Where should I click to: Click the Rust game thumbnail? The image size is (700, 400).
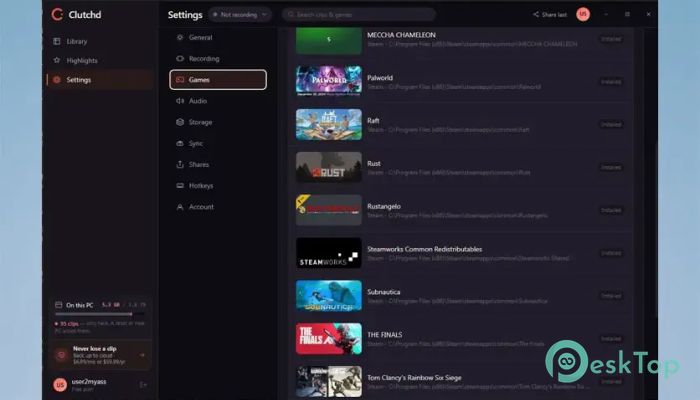point(329,167)
